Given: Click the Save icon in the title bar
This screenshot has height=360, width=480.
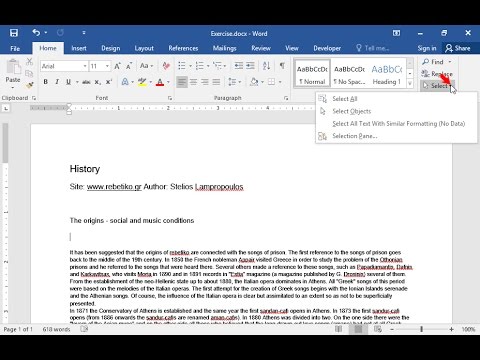Looking at the screenshot, I should pyautogui.click(x=14, y=33).
